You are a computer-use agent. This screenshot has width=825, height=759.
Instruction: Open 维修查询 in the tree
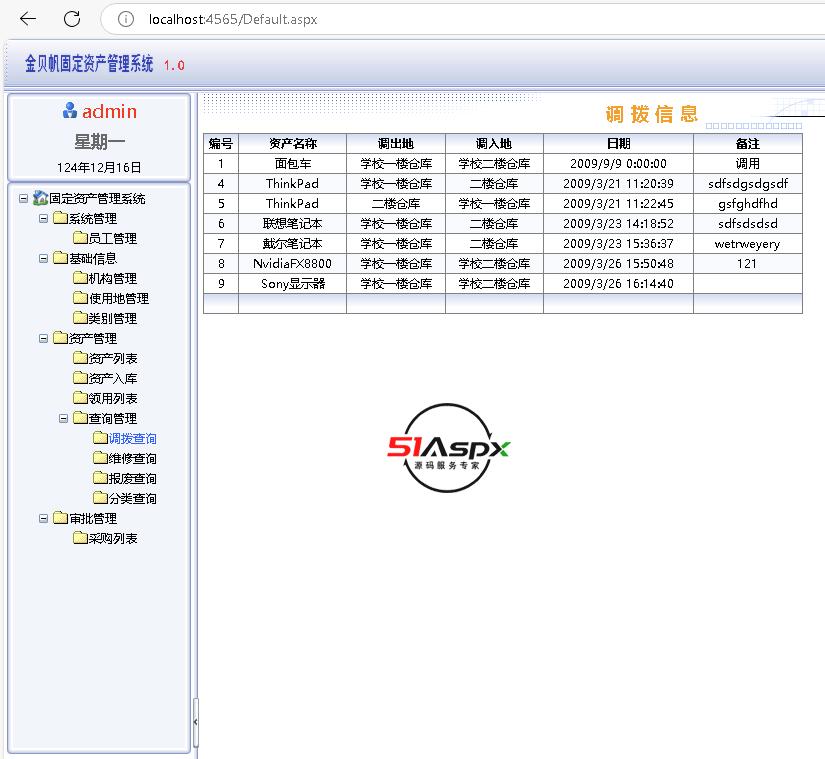click(x=132, y=459)
